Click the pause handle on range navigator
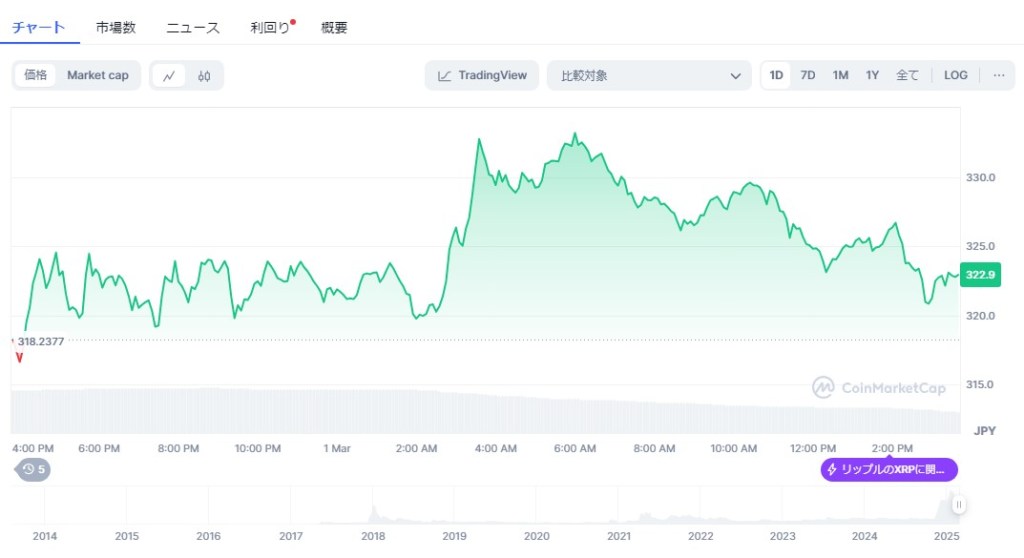 [959, 506]
